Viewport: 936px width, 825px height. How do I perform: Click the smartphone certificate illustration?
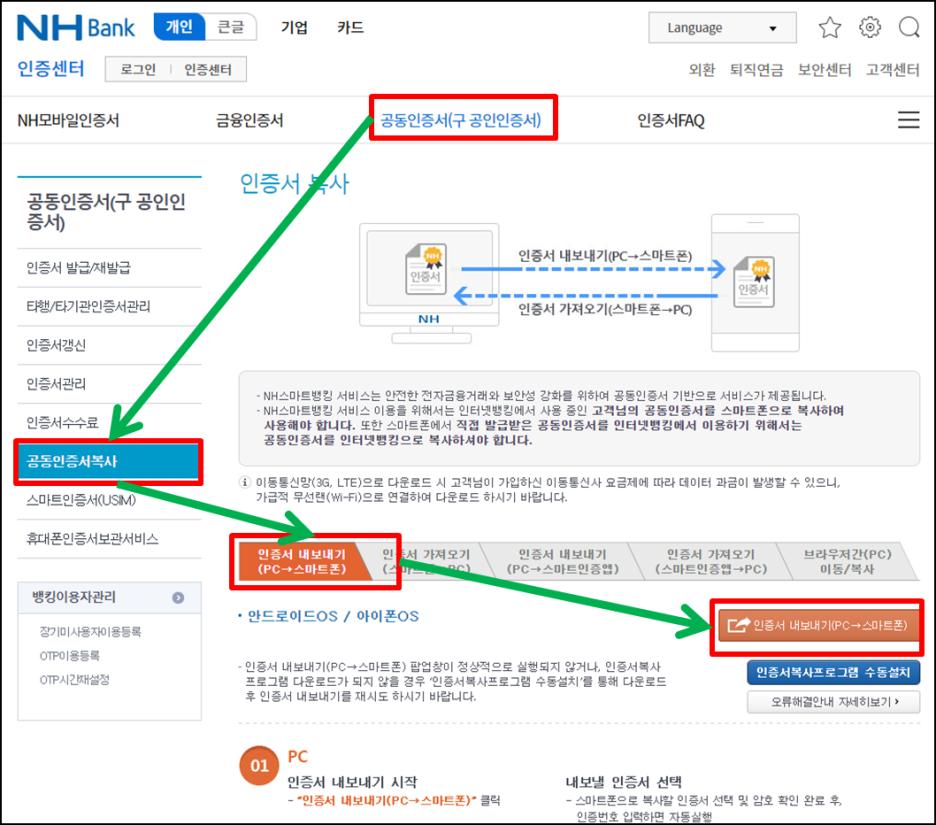755,283
